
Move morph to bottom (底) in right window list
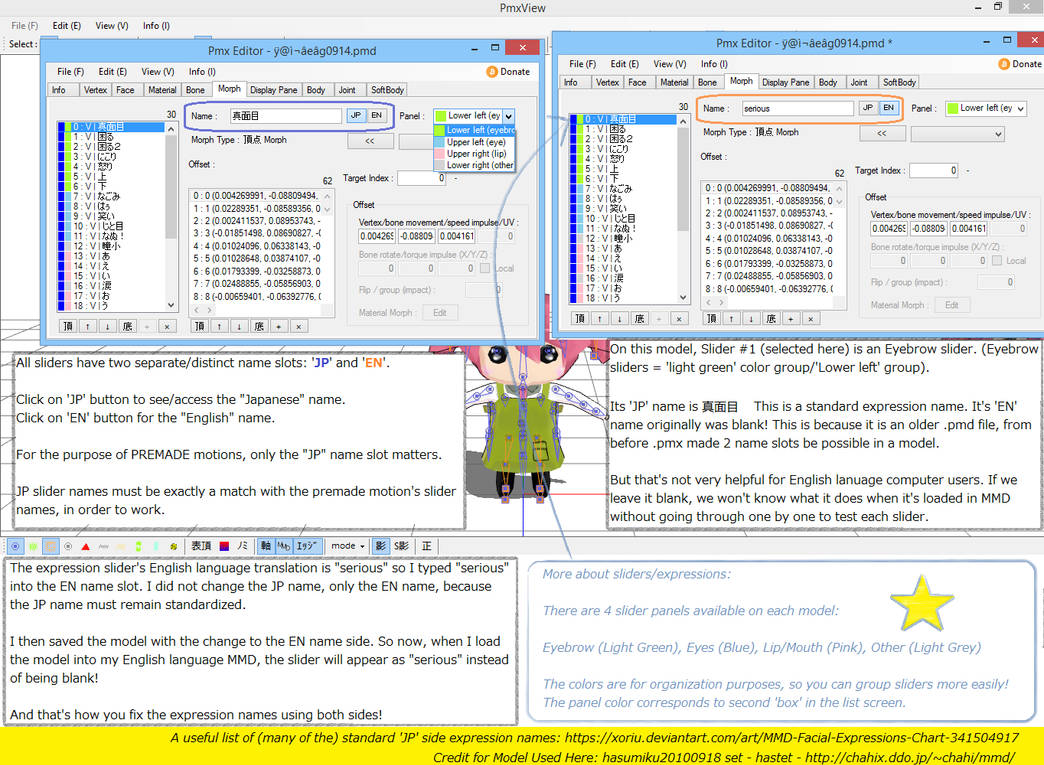(639, 319)
